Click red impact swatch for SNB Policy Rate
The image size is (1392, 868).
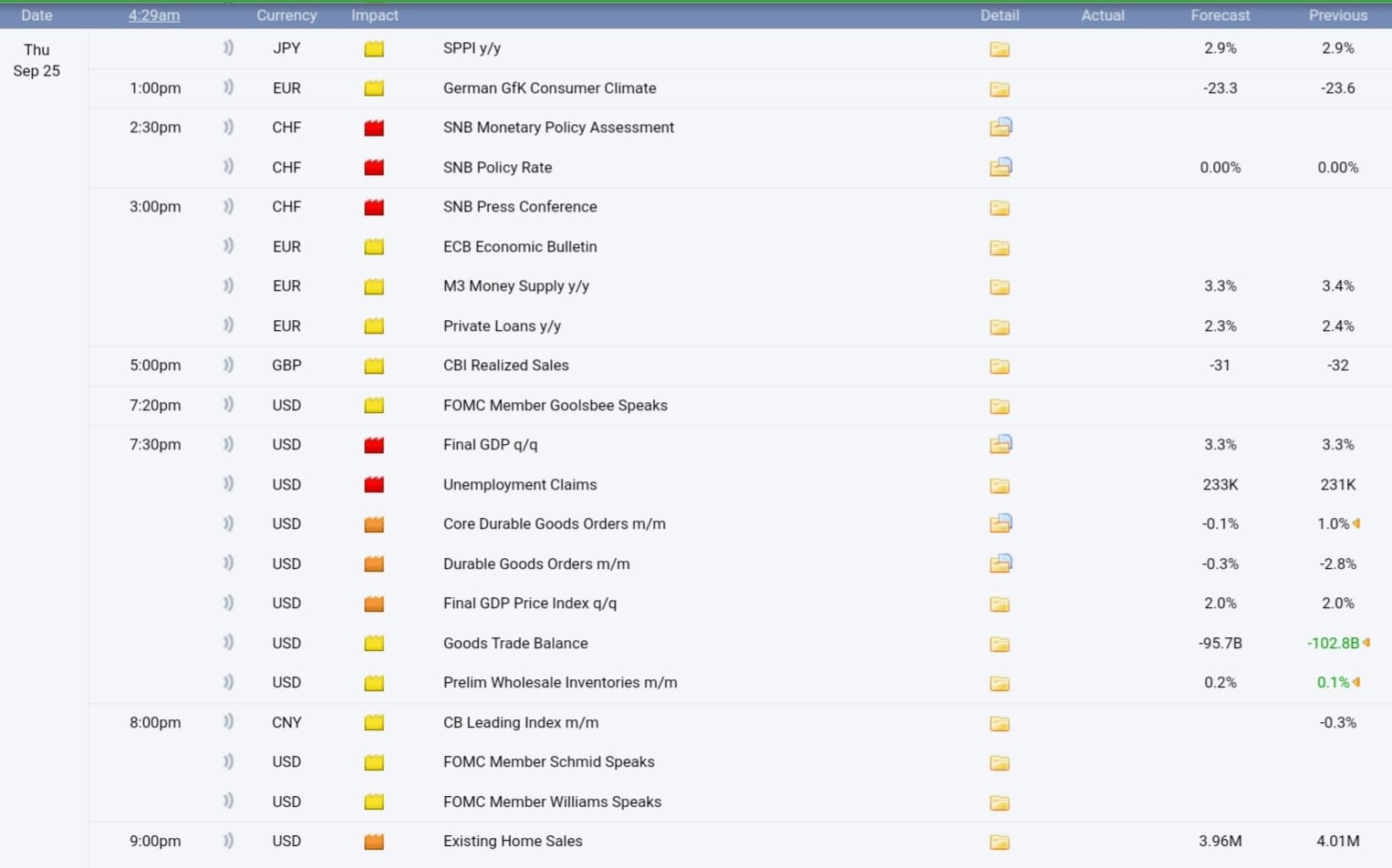[x=374, y=168]
